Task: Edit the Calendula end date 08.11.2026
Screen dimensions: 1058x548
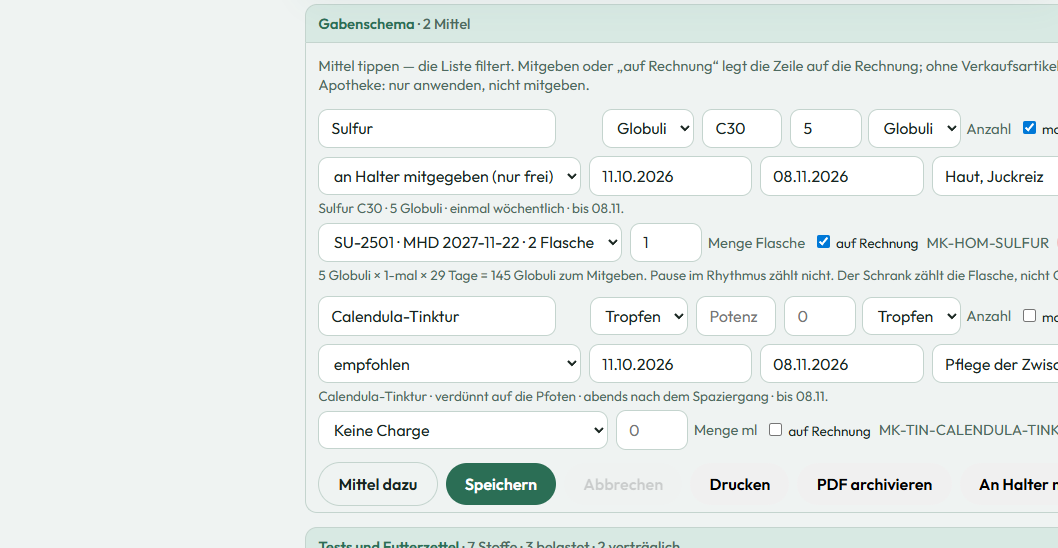Action: pos(841,364)
